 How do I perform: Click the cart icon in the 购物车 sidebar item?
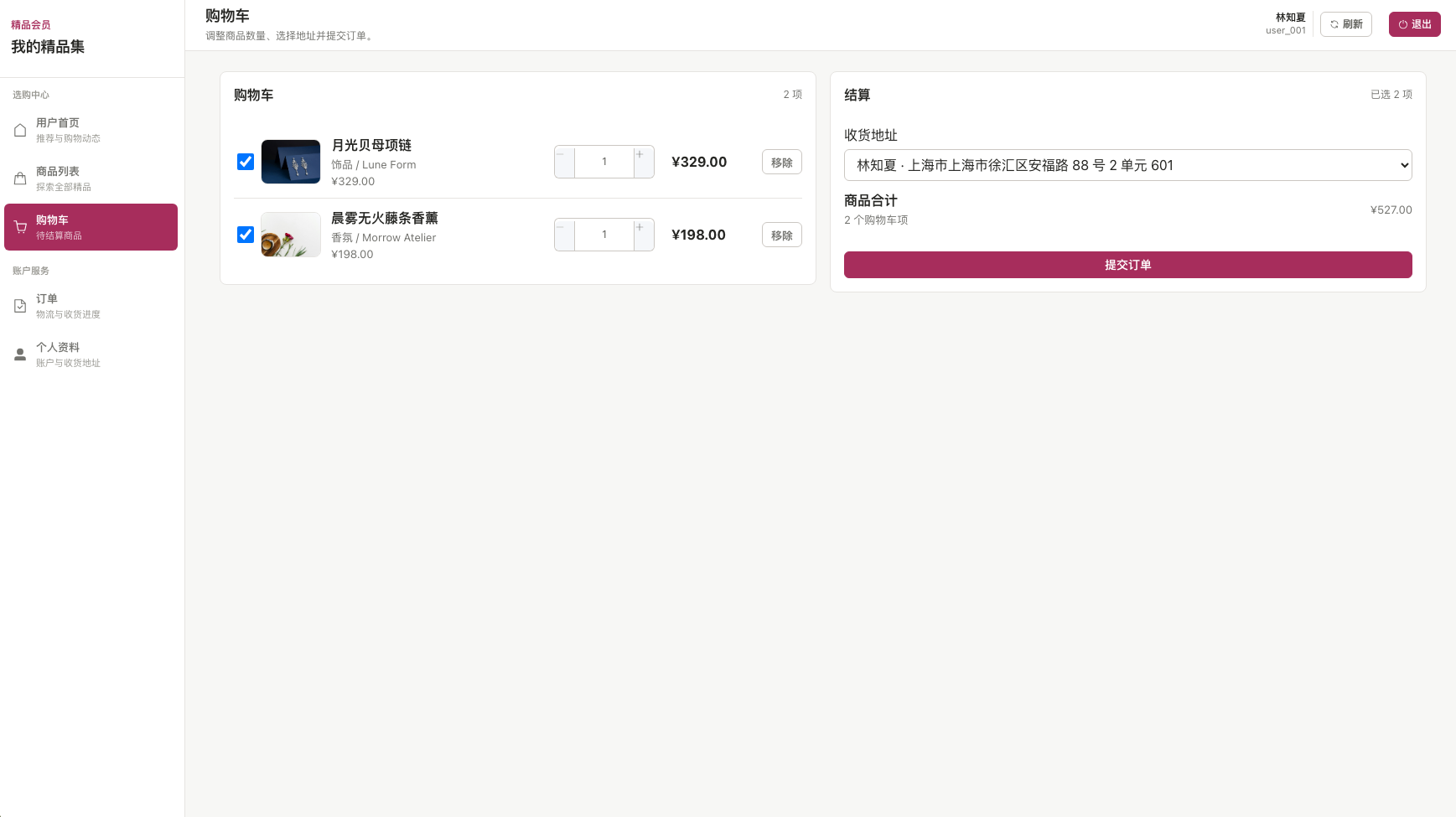(20, 227)
